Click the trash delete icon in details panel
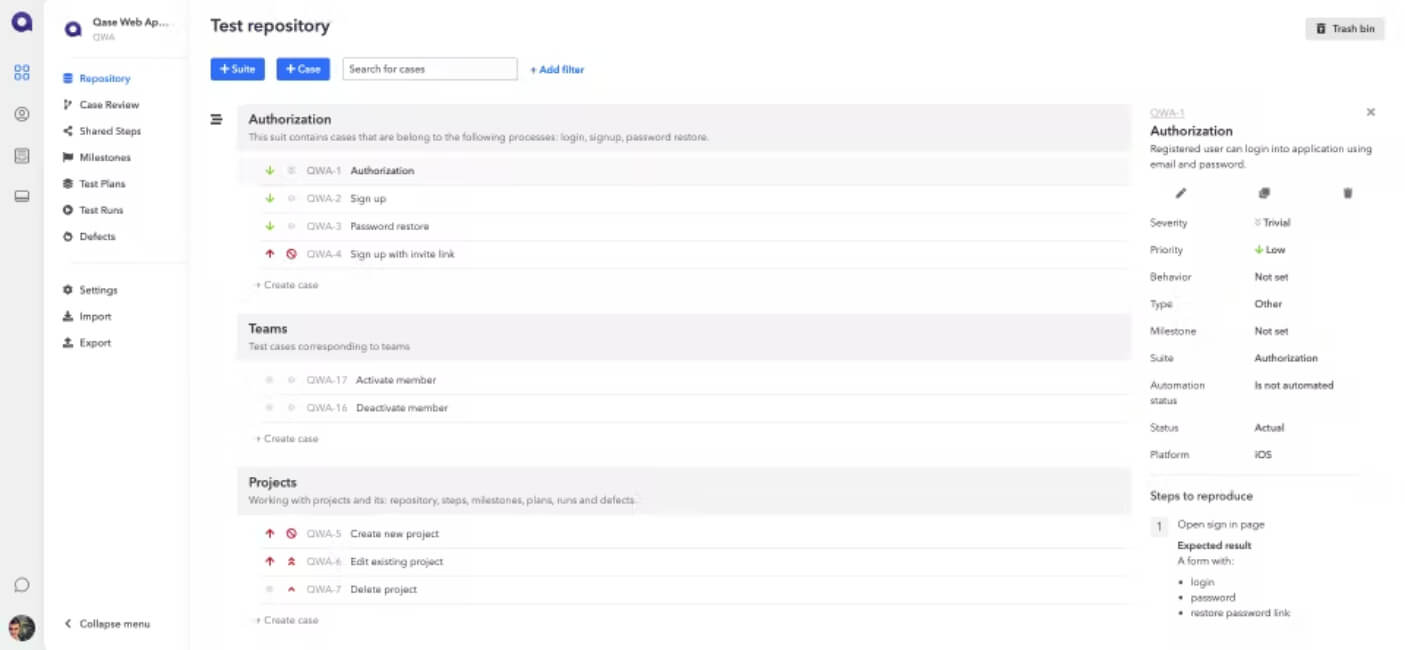Screen dimensions: 1405x650 1347,193
